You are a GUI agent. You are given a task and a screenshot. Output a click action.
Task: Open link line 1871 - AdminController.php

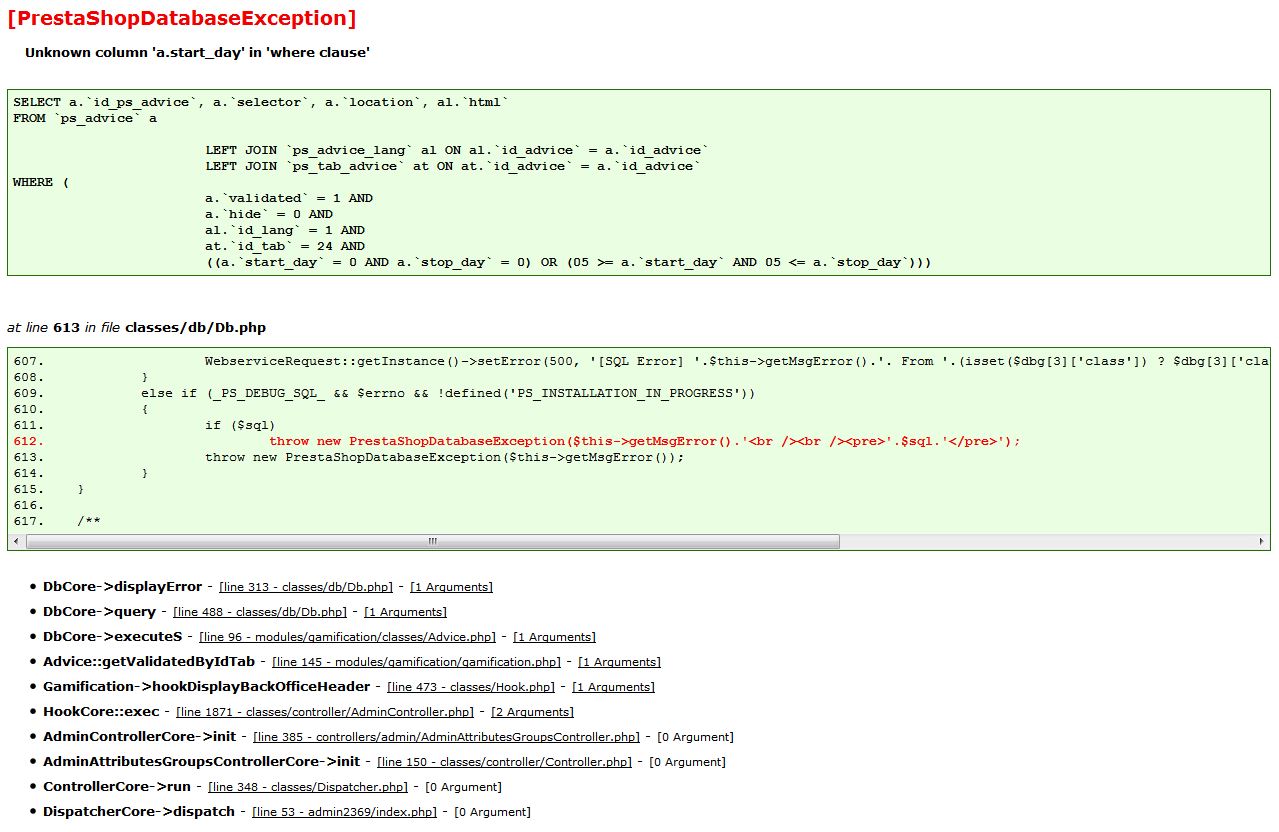click(x=325, y=712)
